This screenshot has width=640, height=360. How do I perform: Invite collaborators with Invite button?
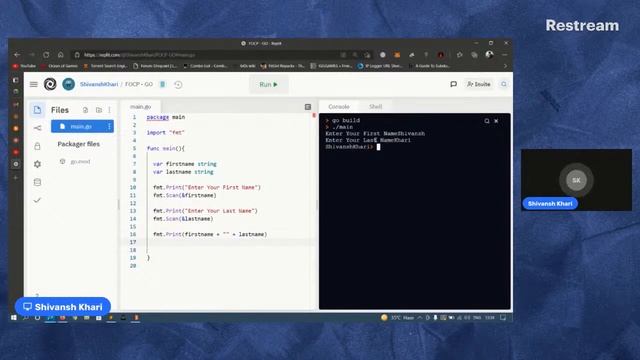pos(478,84)
